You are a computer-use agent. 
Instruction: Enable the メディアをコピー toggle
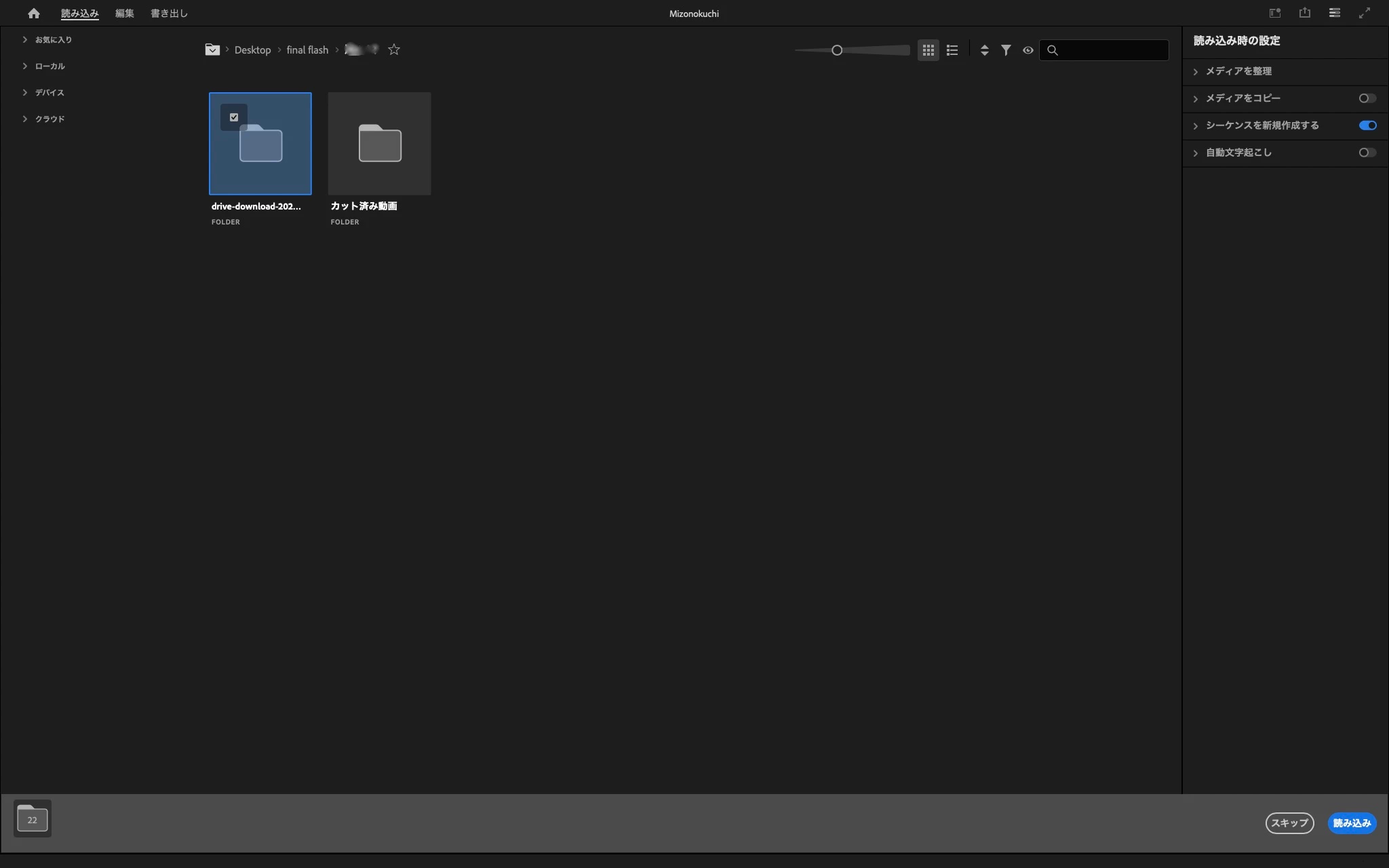(1367, 98)
